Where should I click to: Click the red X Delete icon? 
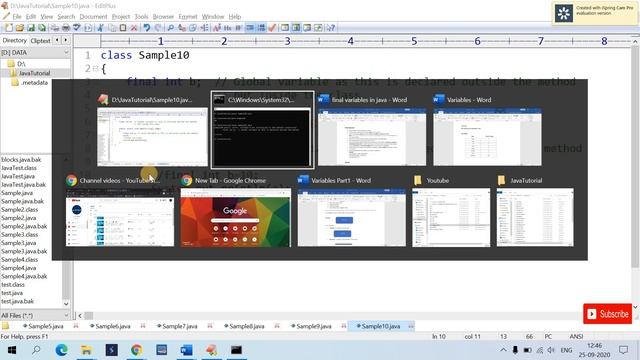click(x=134, y=28)
